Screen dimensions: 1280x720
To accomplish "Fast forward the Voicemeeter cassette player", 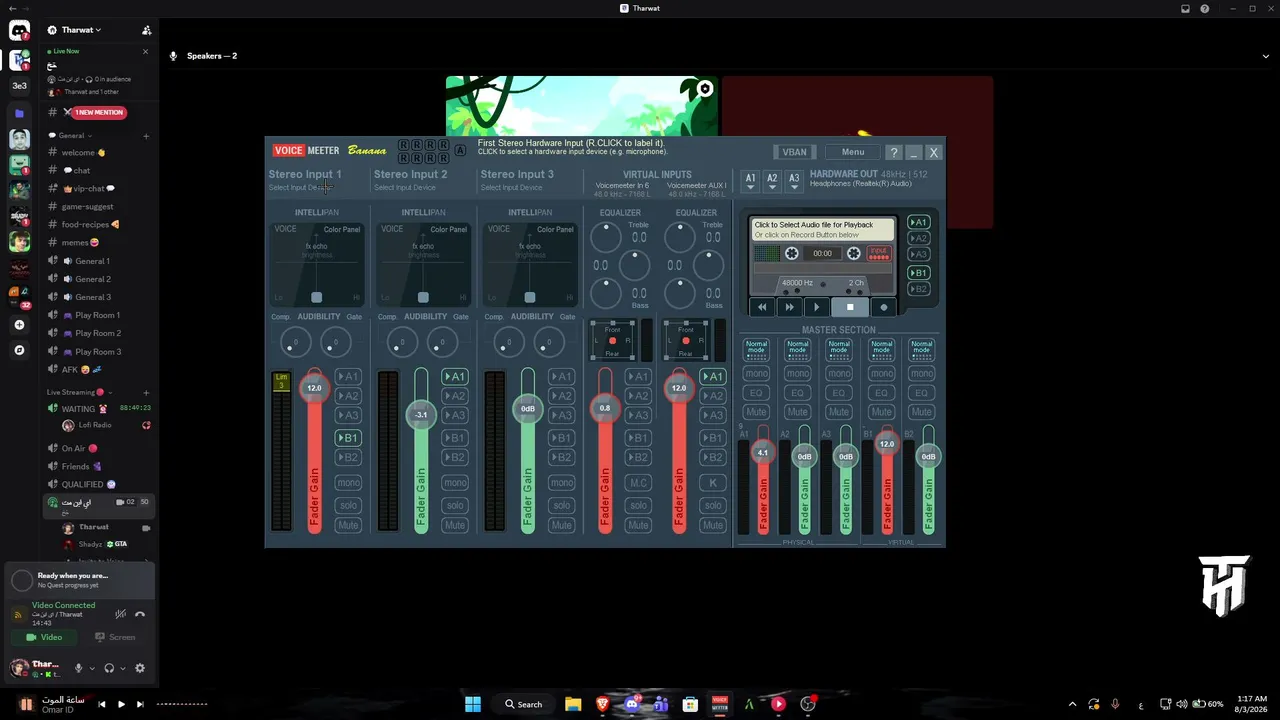I will pos(789,307).
